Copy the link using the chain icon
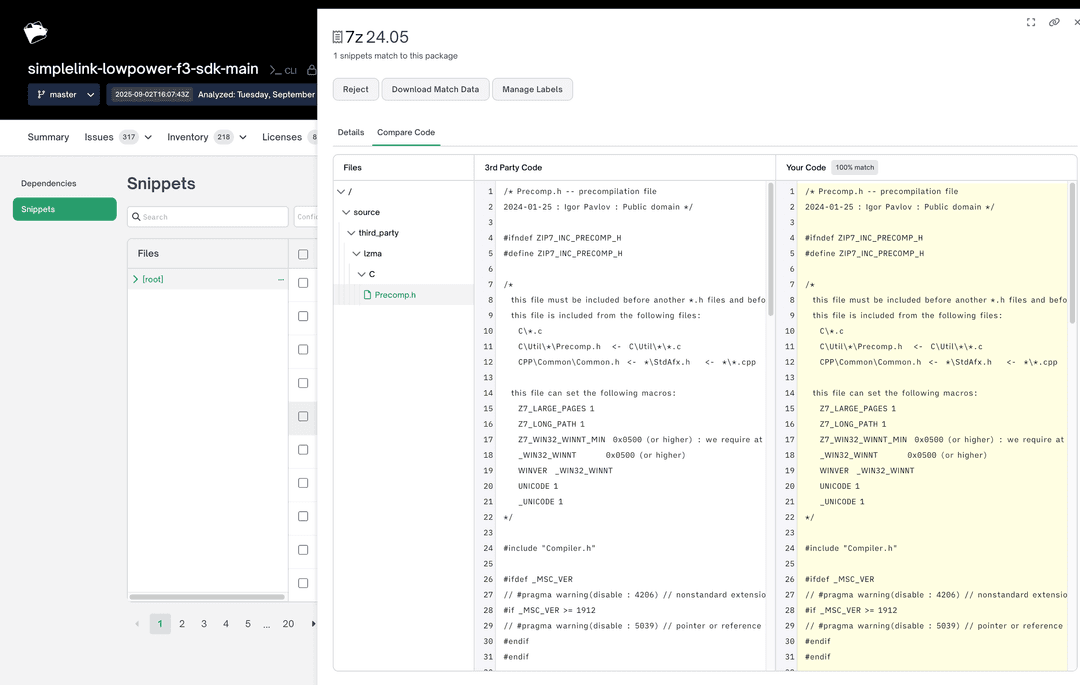 pyautogui.click(x=1054, y=21)
